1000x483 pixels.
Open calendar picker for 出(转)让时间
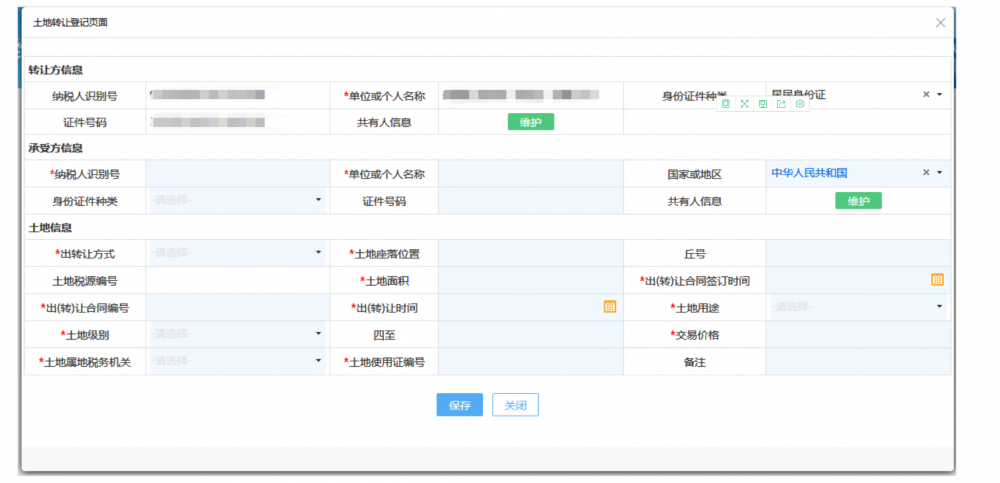point(609,307)
